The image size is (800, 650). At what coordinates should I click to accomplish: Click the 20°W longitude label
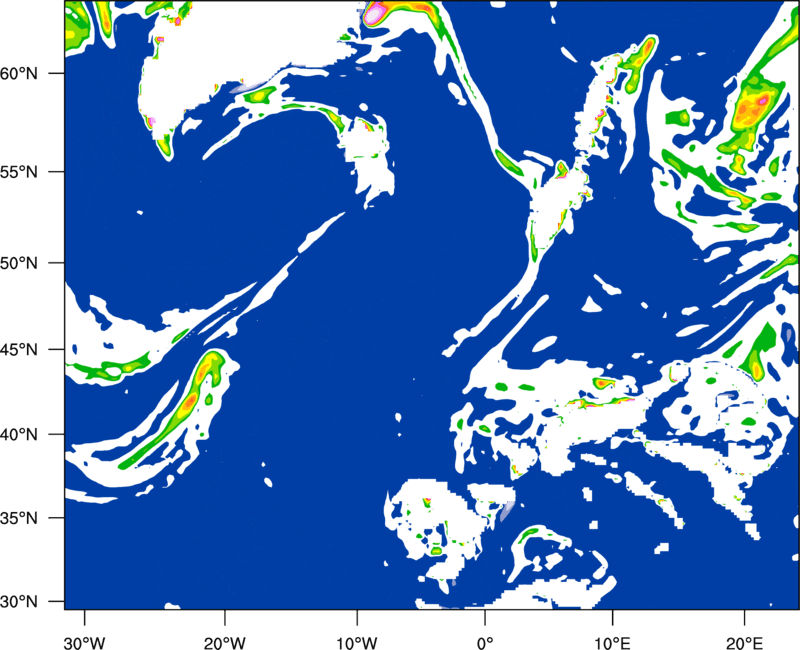pos(225,643)
